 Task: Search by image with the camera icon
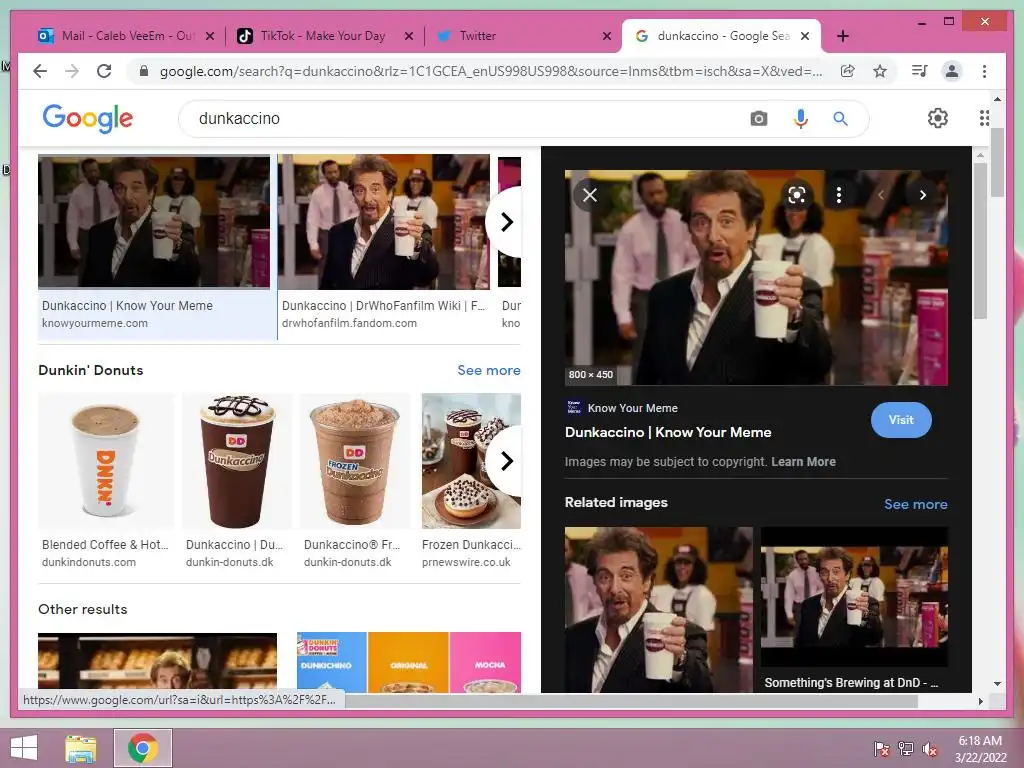coord(758,119)
